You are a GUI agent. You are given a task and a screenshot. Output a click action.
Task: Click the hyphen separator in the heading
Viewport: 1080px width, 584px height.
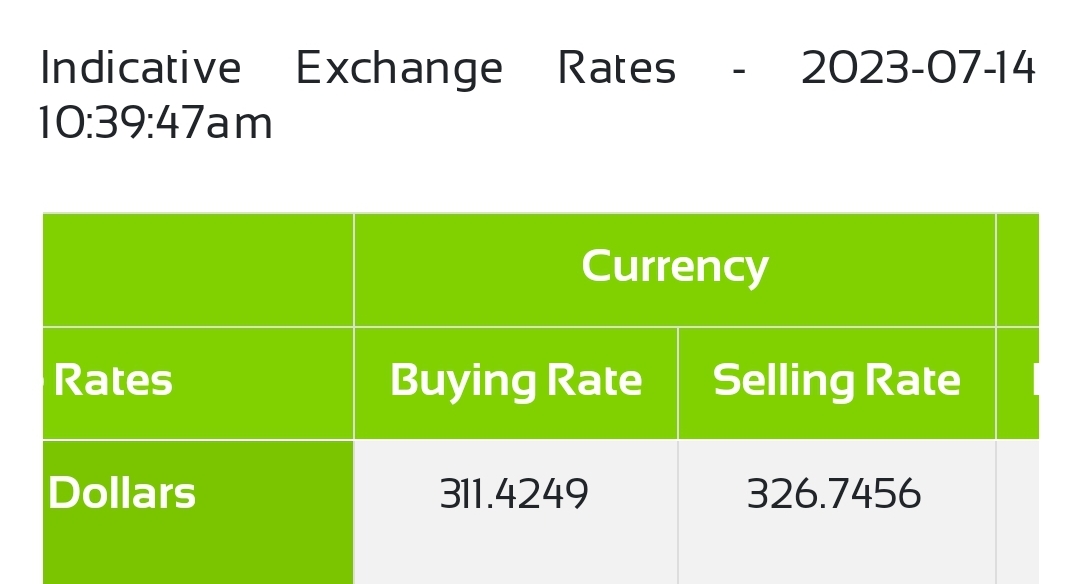coord(739,70)
